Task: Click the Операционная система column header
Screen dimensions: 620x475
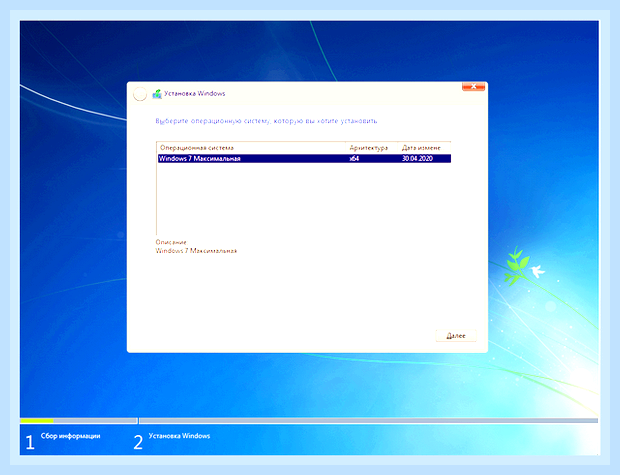Action: coord(251,148)
